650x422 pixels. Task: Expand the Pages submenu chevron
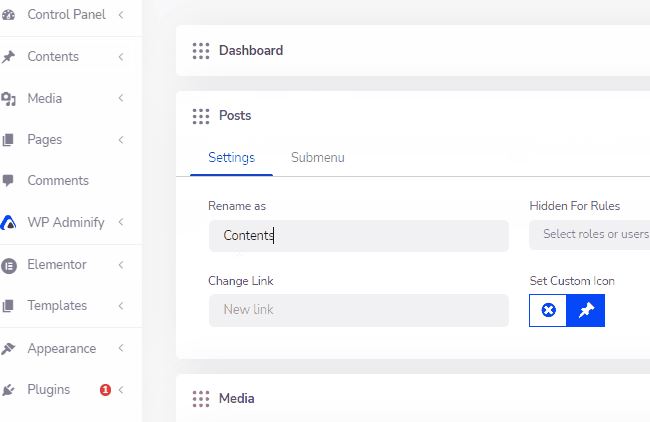point(121,140)
